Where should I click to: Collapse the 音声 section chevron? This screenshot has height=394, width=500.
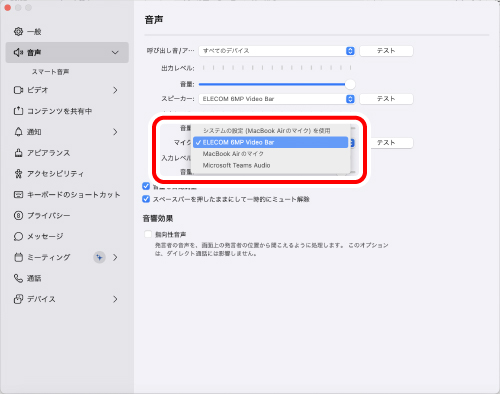115,52
